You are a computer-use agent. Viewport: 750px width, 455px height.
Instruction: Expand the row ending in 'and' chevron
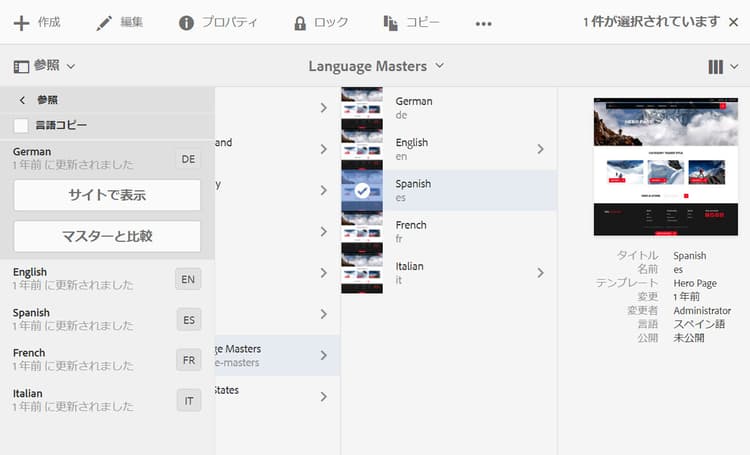click(x=324, y=149)
